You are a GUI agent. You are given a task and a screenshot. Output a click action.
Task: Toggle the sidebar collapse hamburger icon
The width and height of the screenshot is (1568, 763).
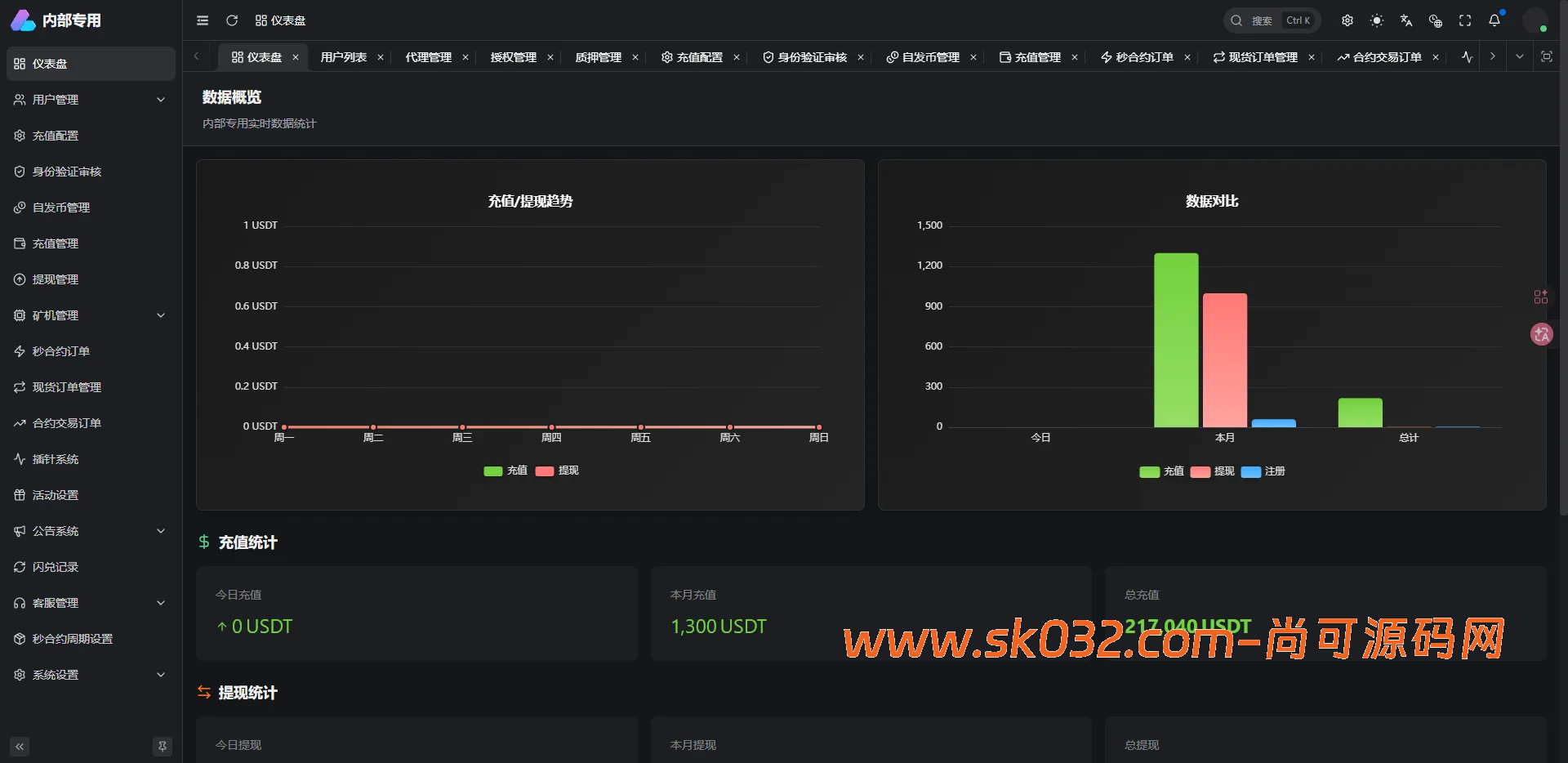(202, 20)
